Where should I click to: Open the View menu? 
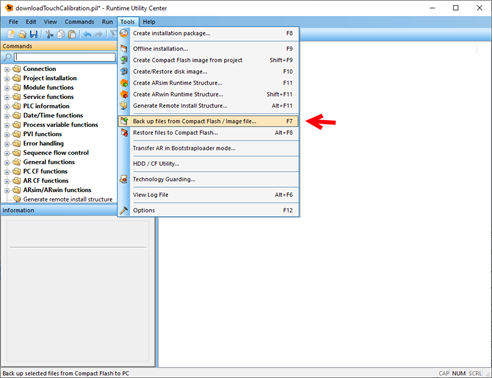pos(50,22)
